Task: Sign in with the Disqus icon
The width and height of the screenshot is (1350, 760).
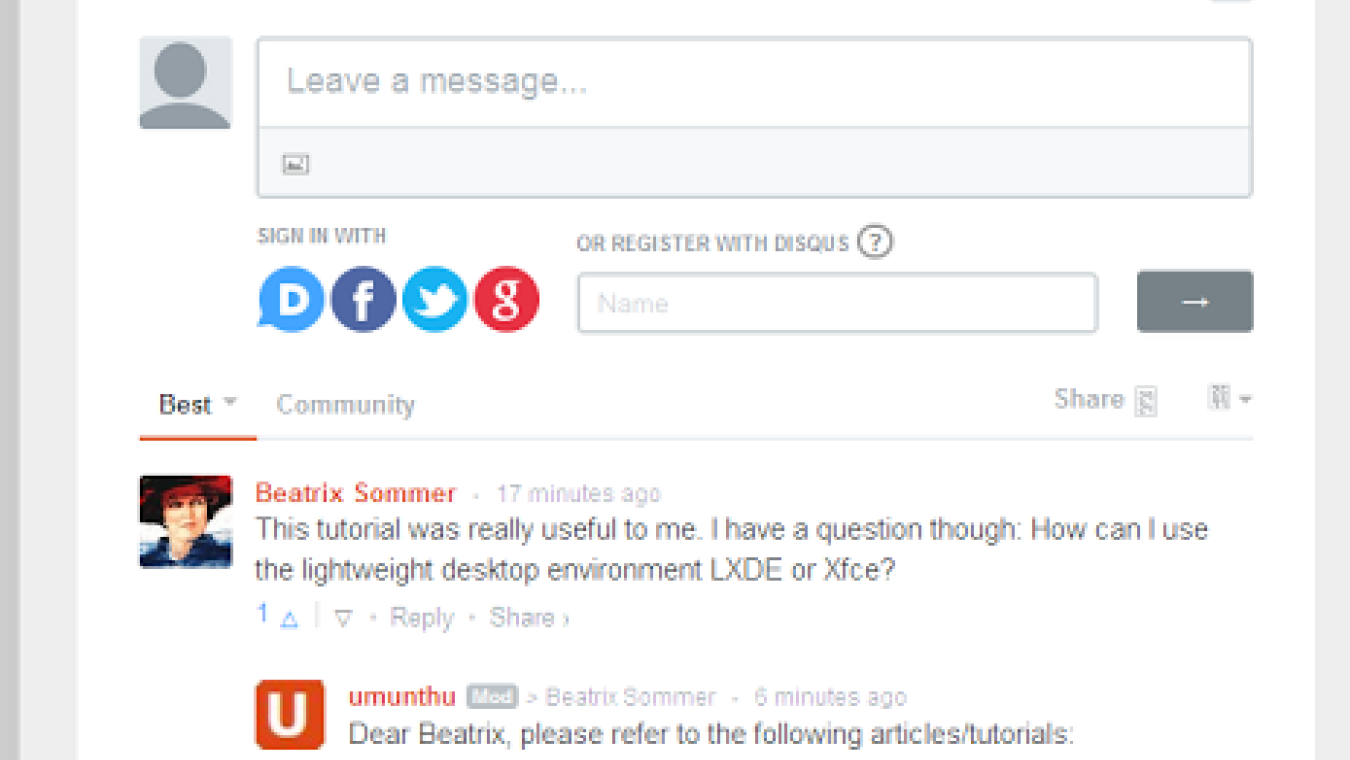Action: [290, 299]
